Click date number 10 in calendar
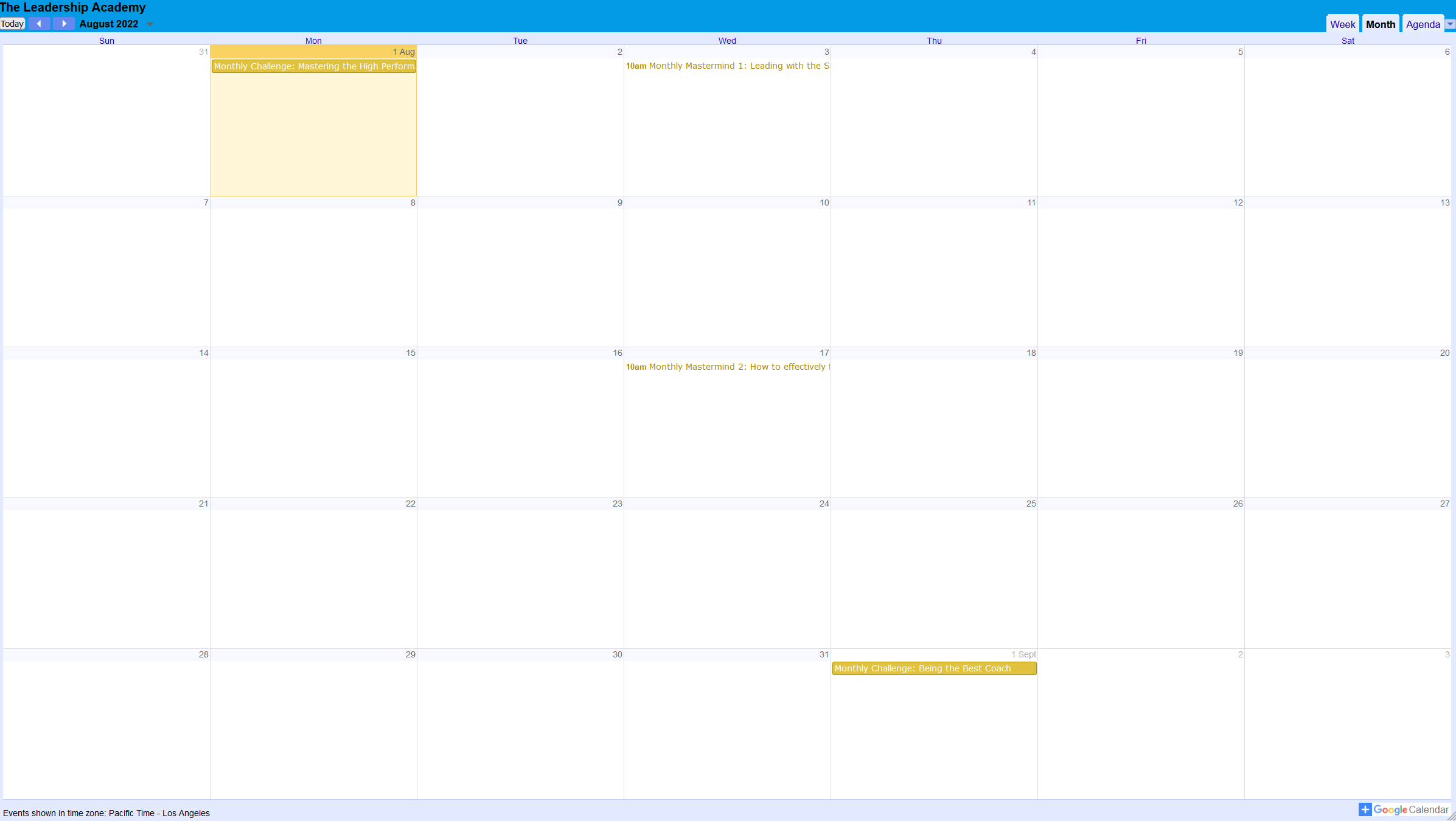 (824, 203)
